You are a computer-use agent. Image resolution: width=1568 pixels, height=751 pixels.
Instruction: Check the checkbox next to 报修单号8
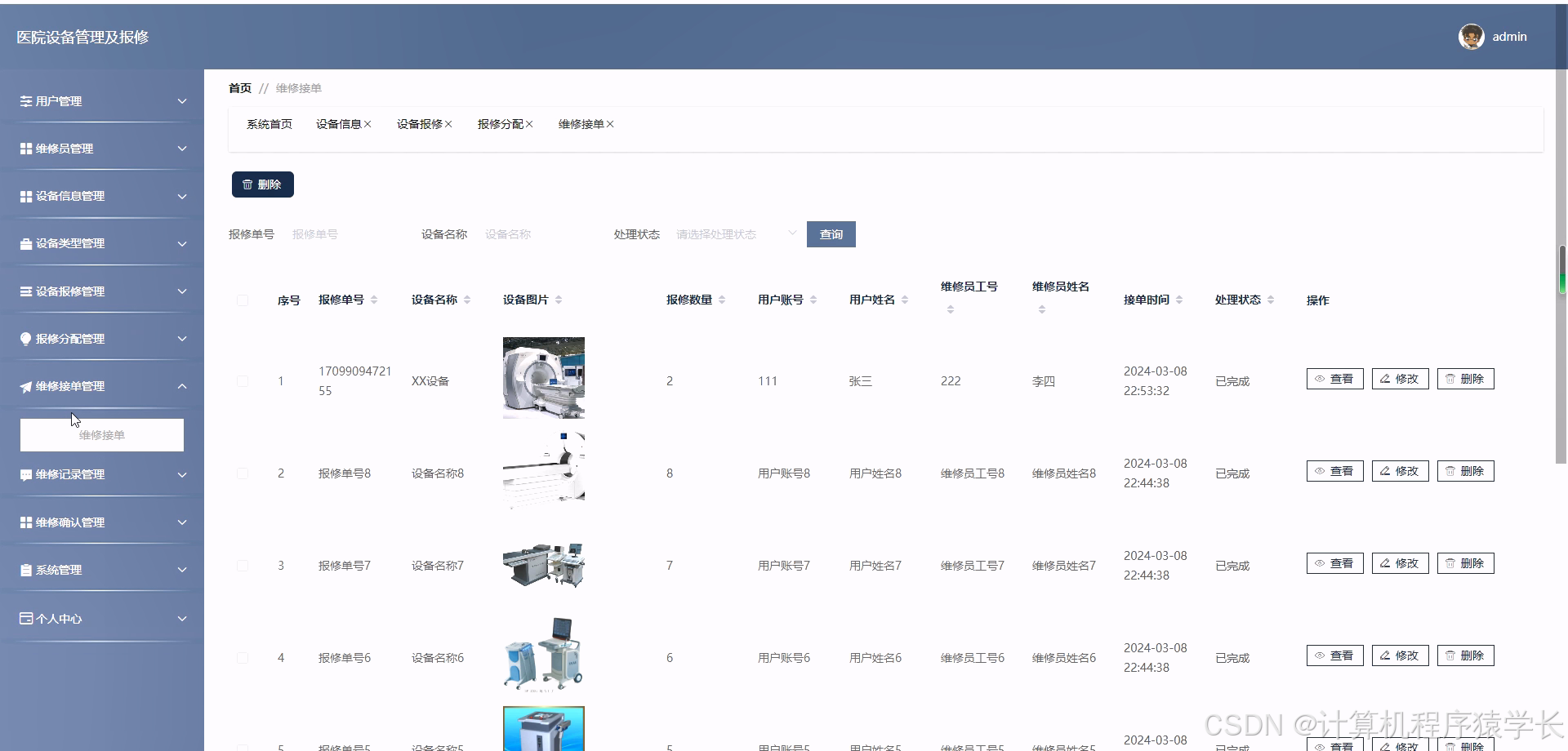click(x=243, y=473)
